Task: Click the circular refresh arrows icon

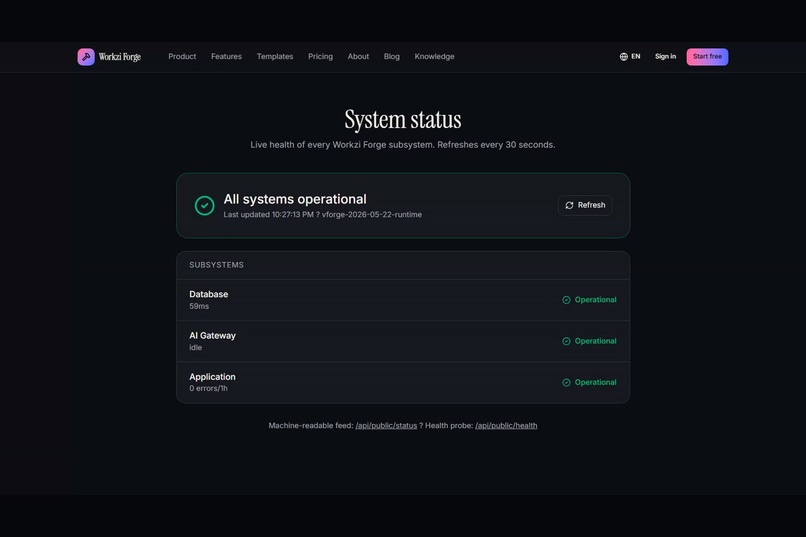Action: coord(569,205)
